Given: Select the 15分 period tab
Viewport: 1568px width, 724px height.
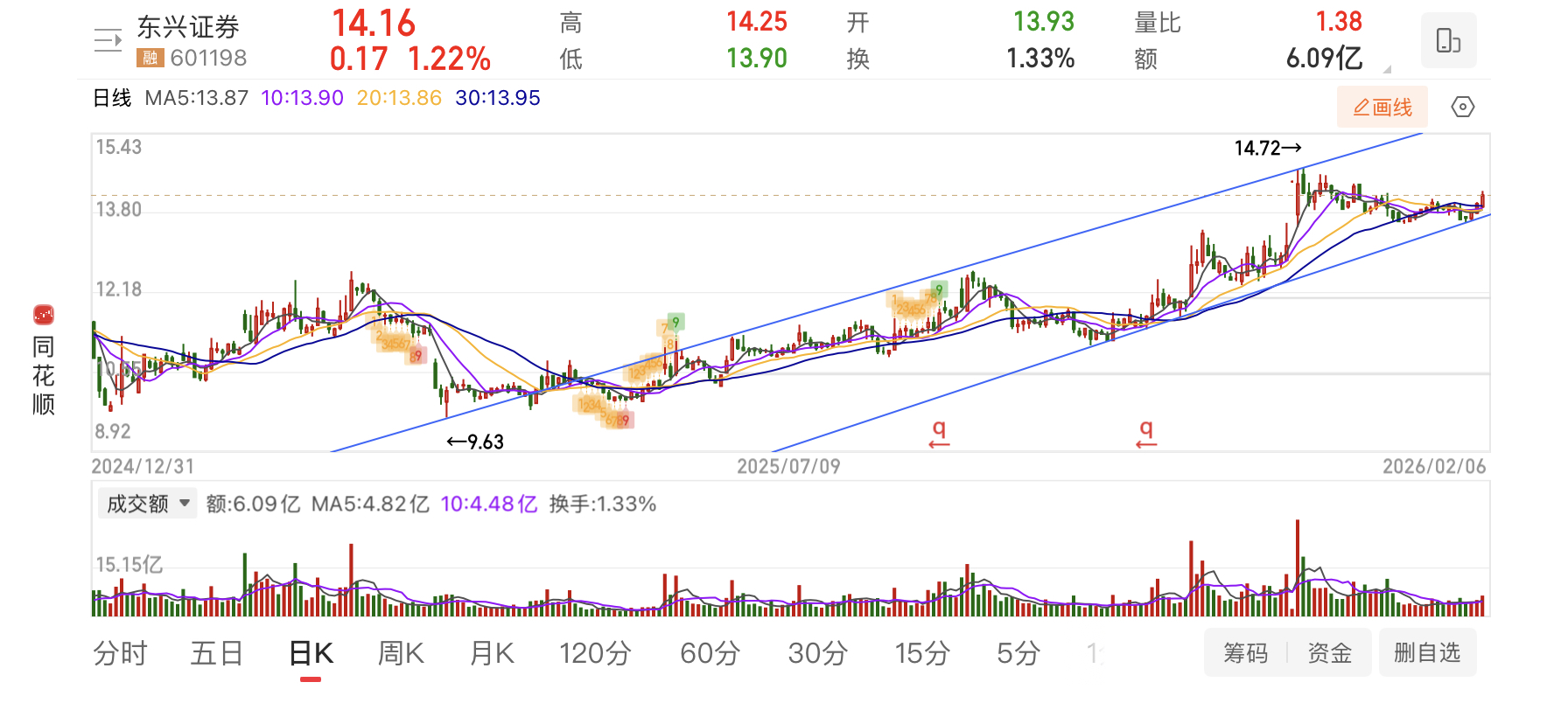Looking at the screenshot, I should click(x=922, y=653).
